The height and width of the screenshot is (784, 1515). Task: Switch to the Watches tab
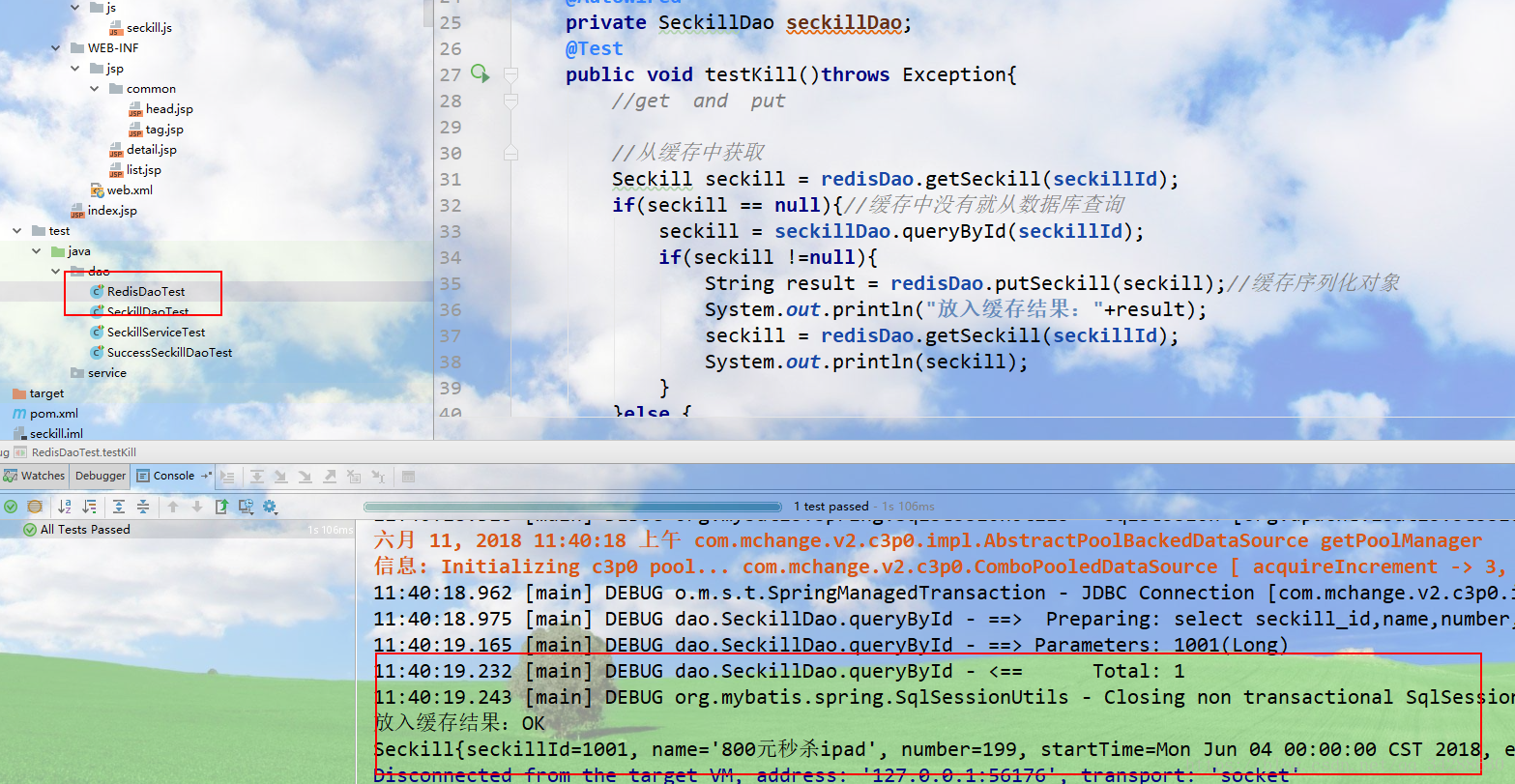(35, 476)
